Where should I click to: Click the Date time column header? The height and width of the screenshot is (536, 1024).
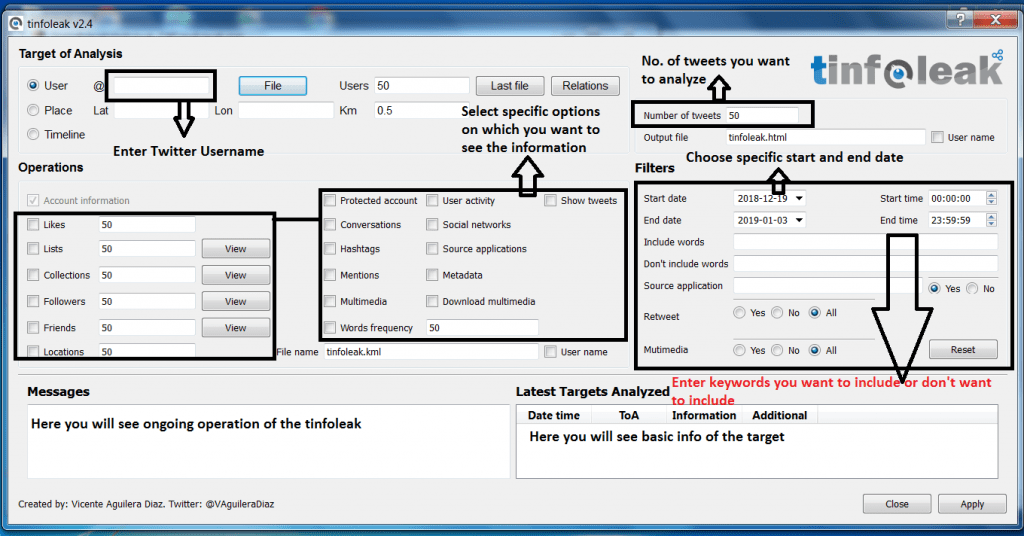coord(554,415)
